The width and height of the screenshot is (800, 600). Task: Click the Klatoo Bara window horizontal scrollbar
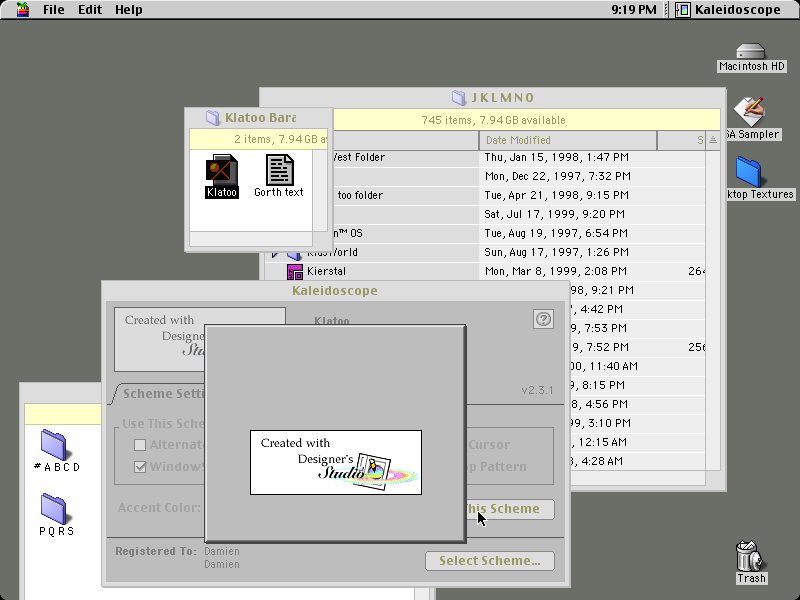[251, 238]
